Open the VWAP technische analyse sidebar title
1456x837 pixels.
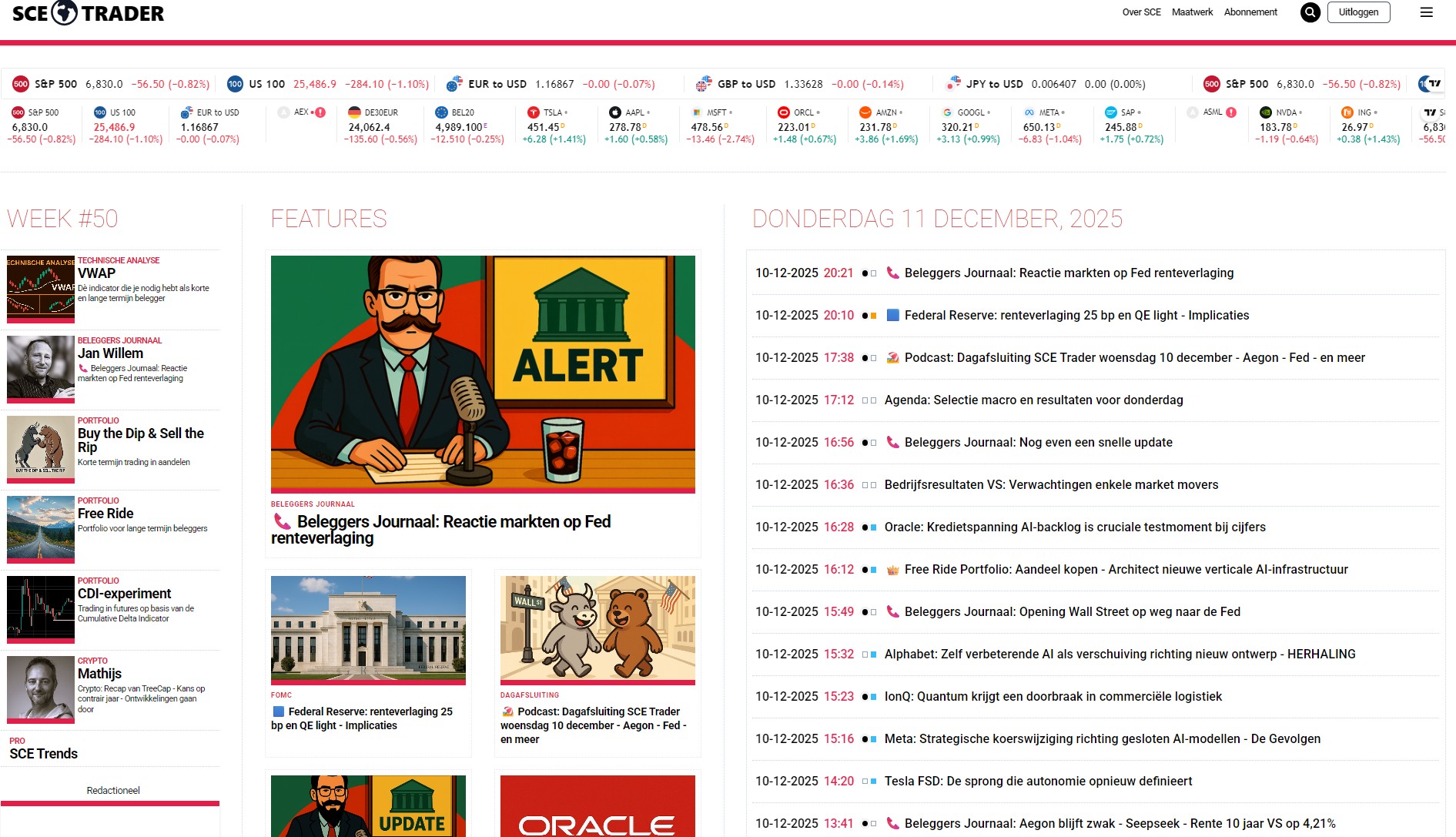coord(96,273)
